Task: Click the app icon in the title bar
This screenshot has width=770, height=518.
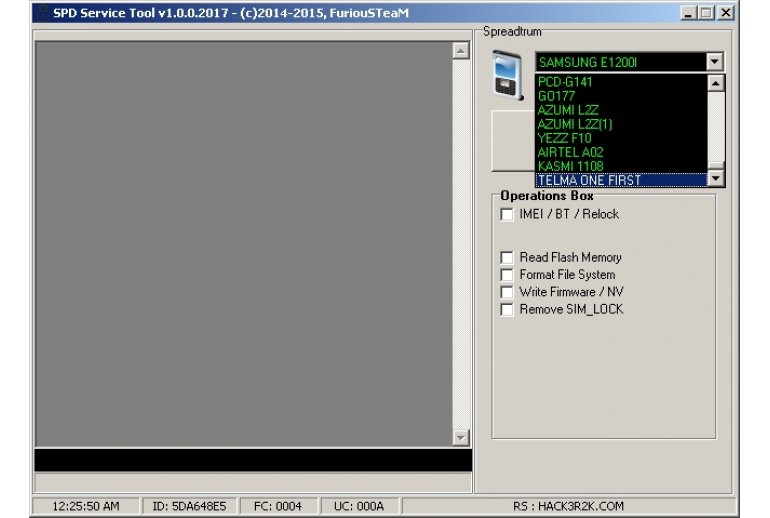Action: point(43,13)
